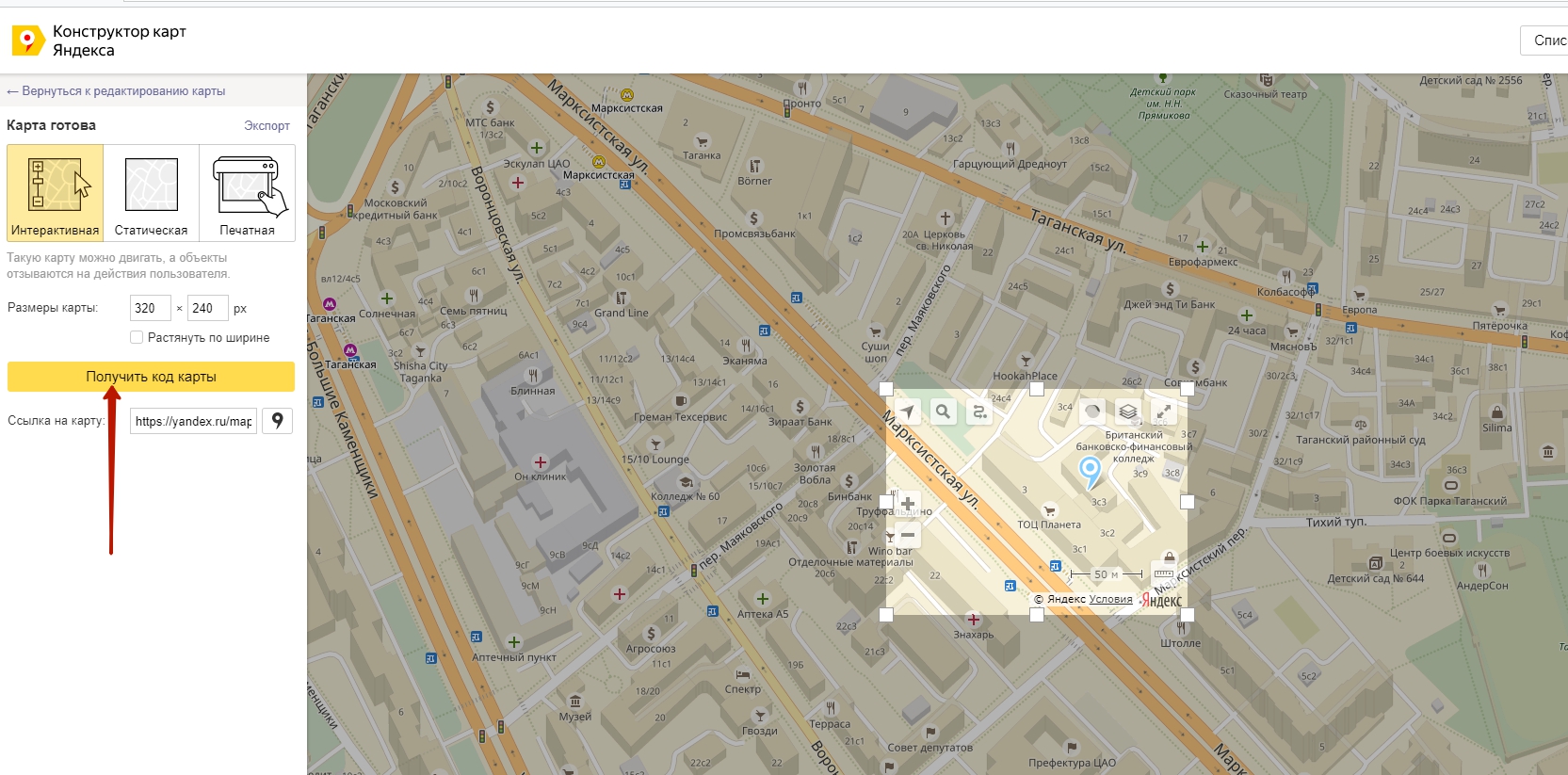
Task: Open the map link in Yandex Maps
Action: (x=277, y=421)
